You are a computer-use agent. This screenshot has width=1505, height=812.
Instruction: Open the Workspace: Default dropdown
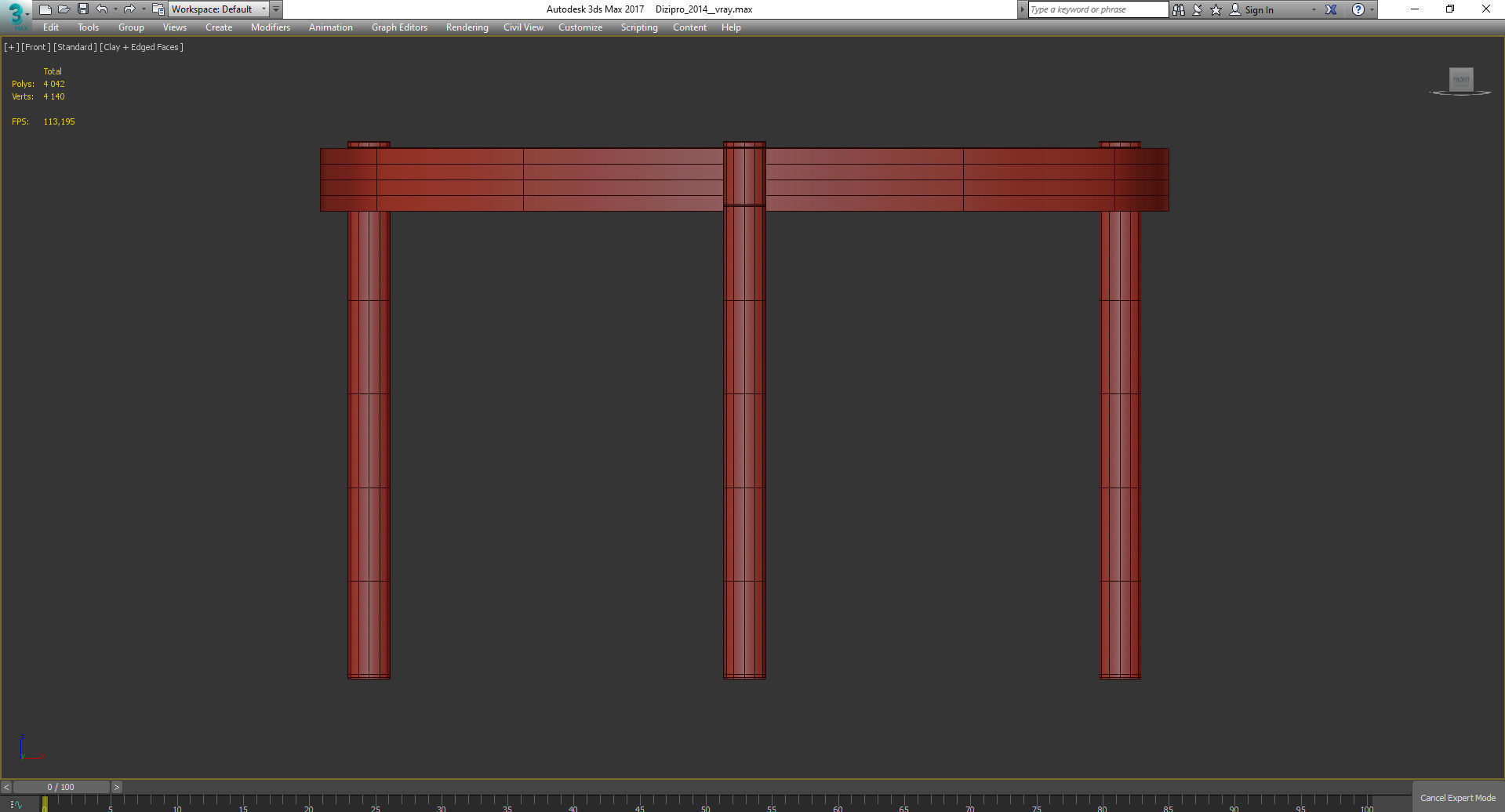coord(219,9)
